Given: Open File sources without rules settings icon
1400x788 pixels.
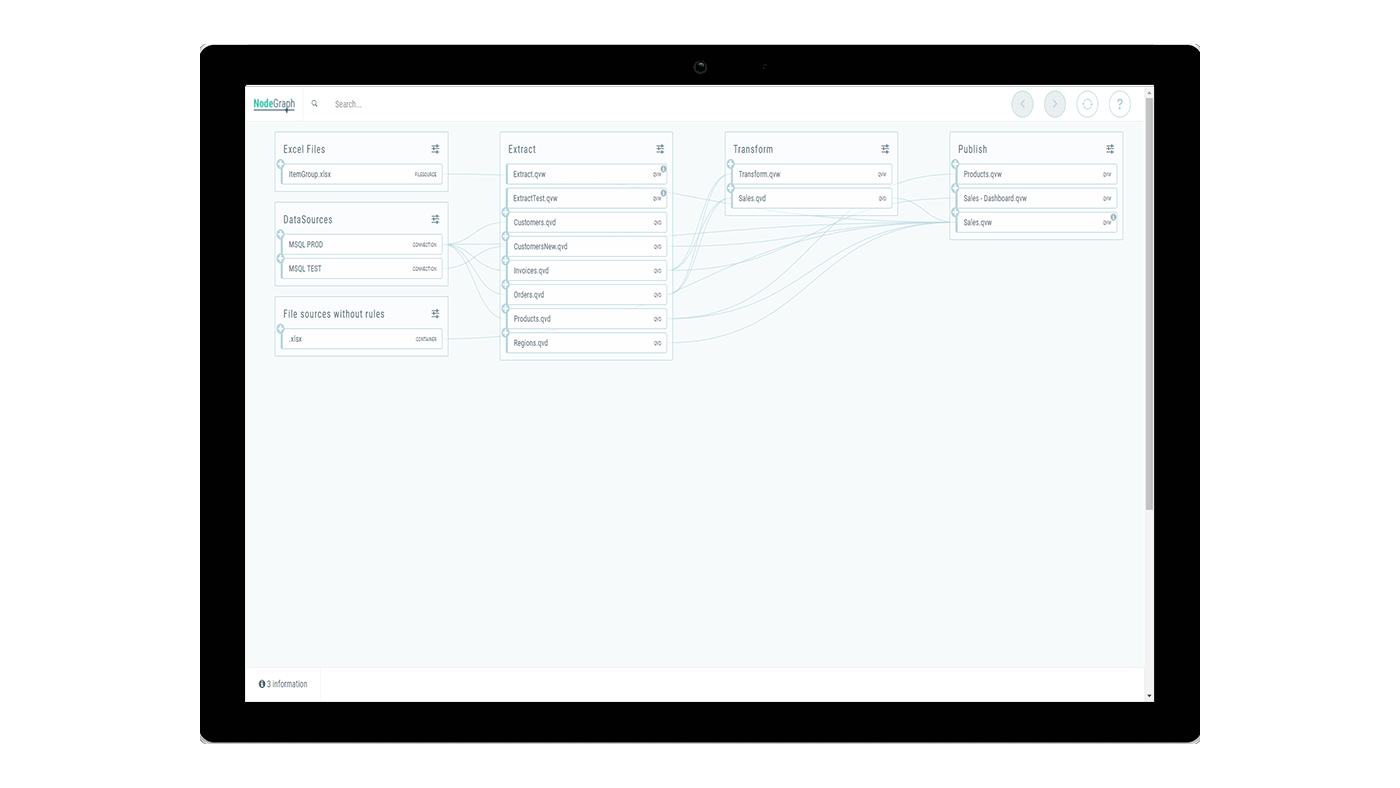Looking at the screenshot, I should 436,314.
